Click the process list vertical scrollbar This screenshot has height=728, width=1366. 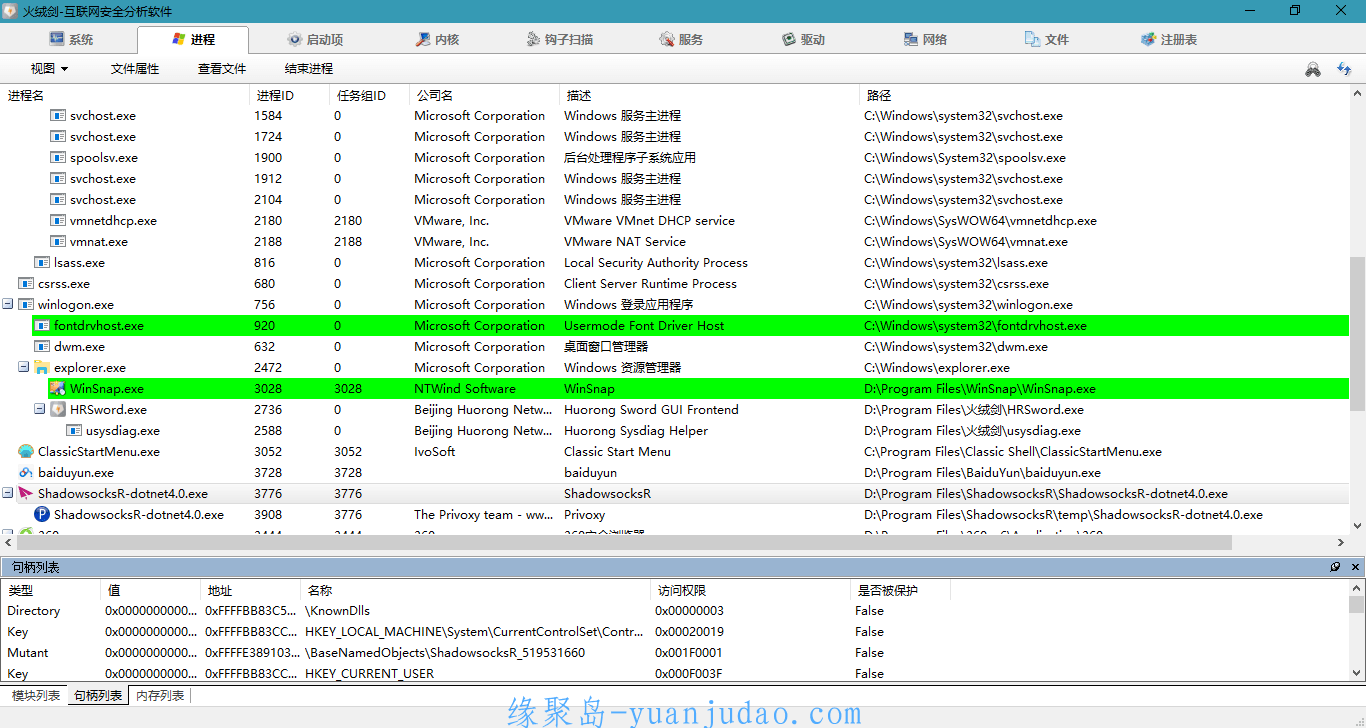coord(1357,333)
